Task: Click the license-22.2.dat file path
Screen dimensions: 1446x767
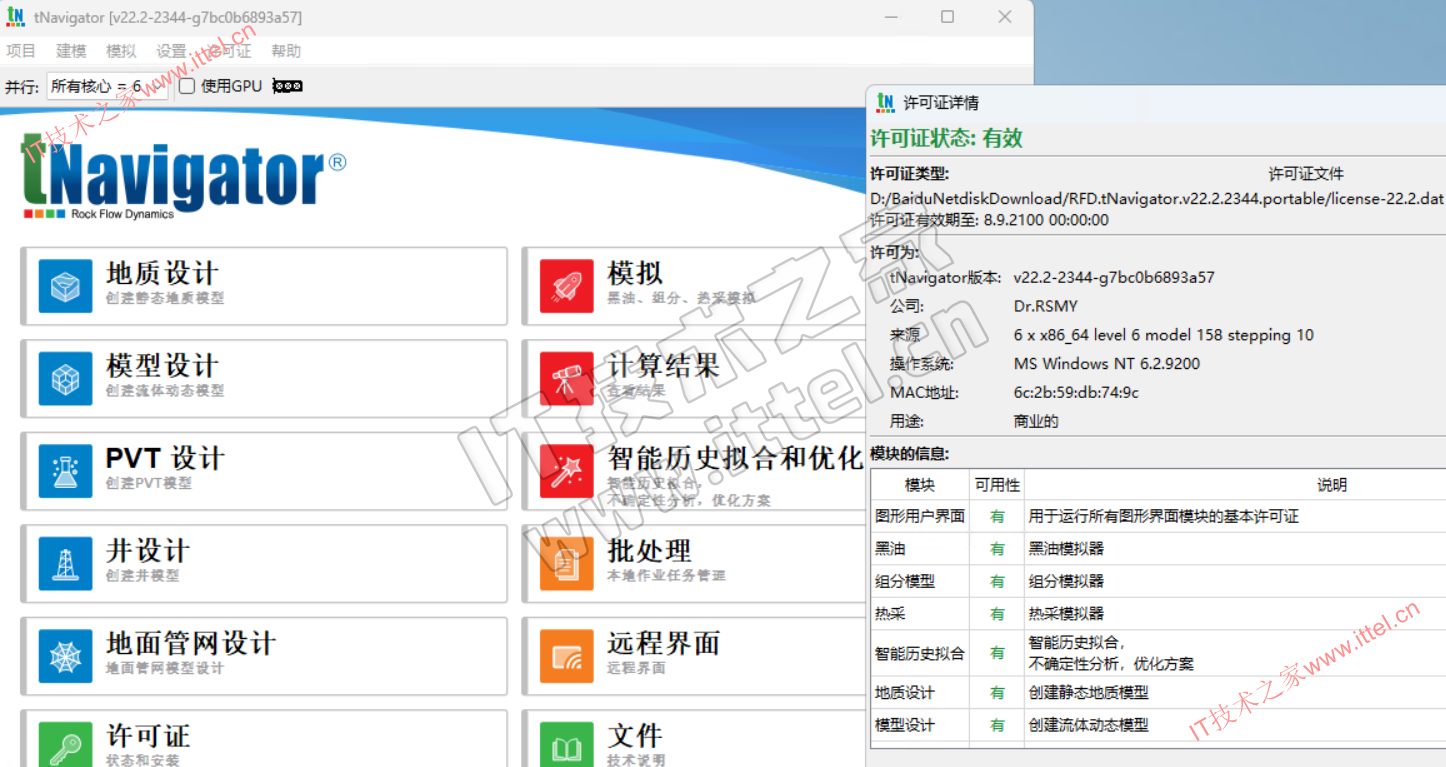Action: [1157, 198]
